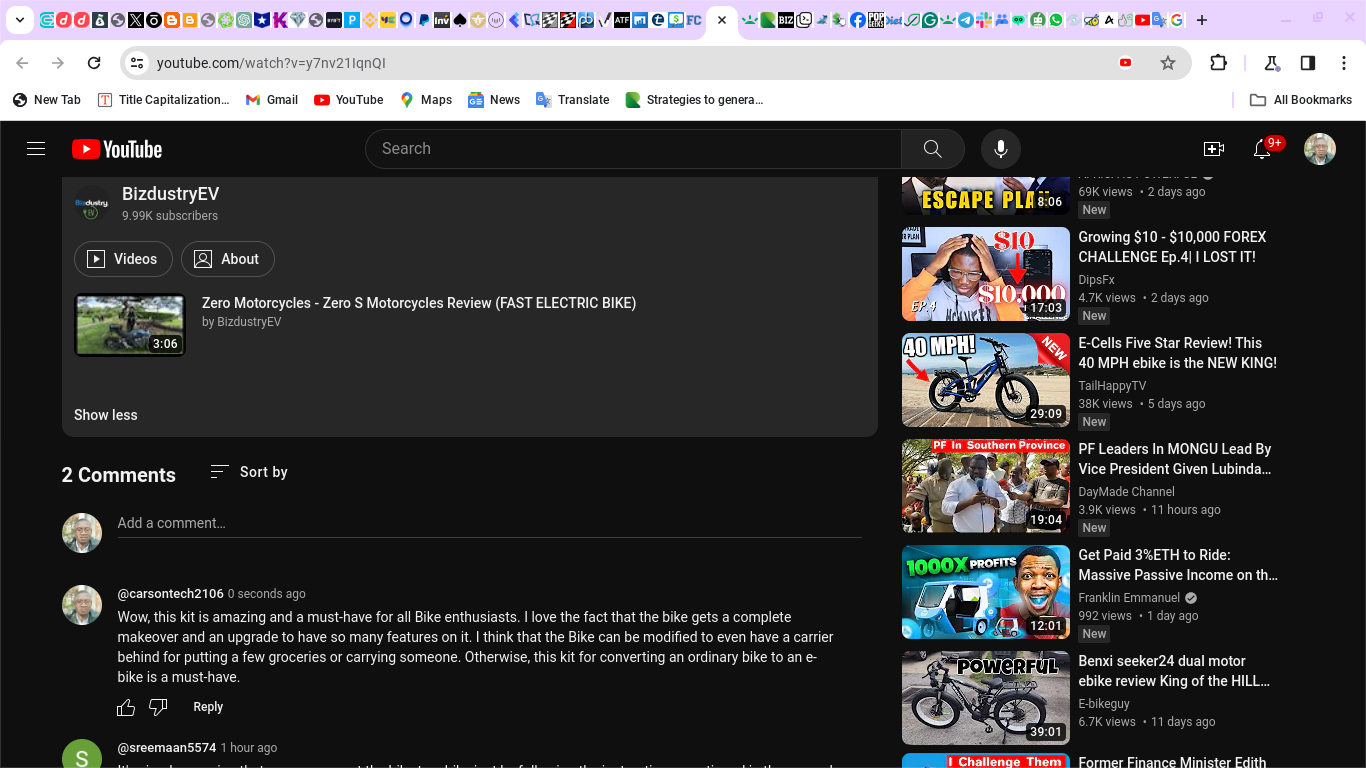Go back in browser history
Screen dimensions: 1366x768
[22, 63]
